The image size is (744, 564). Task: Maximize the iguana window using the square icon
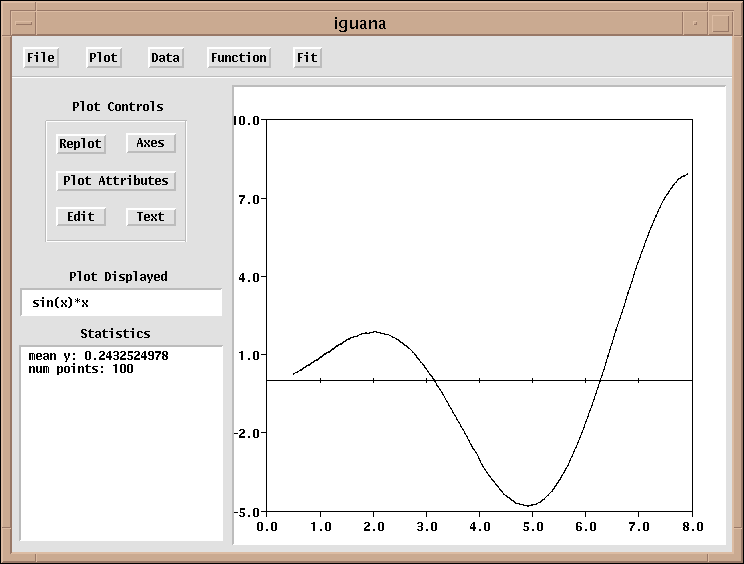coord(721,22)
